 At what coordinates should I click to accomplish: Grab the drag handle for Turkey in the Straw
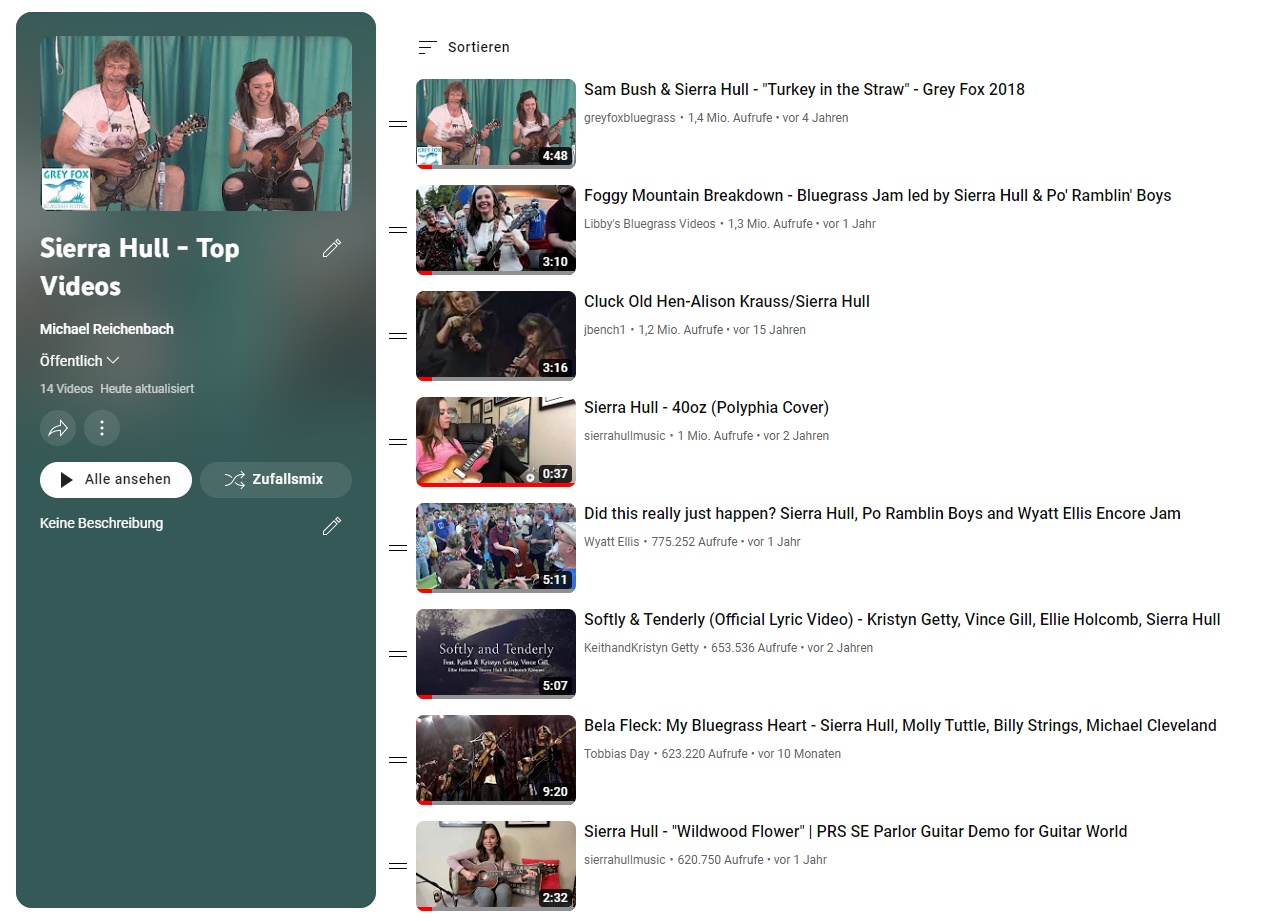coord(398,124)
